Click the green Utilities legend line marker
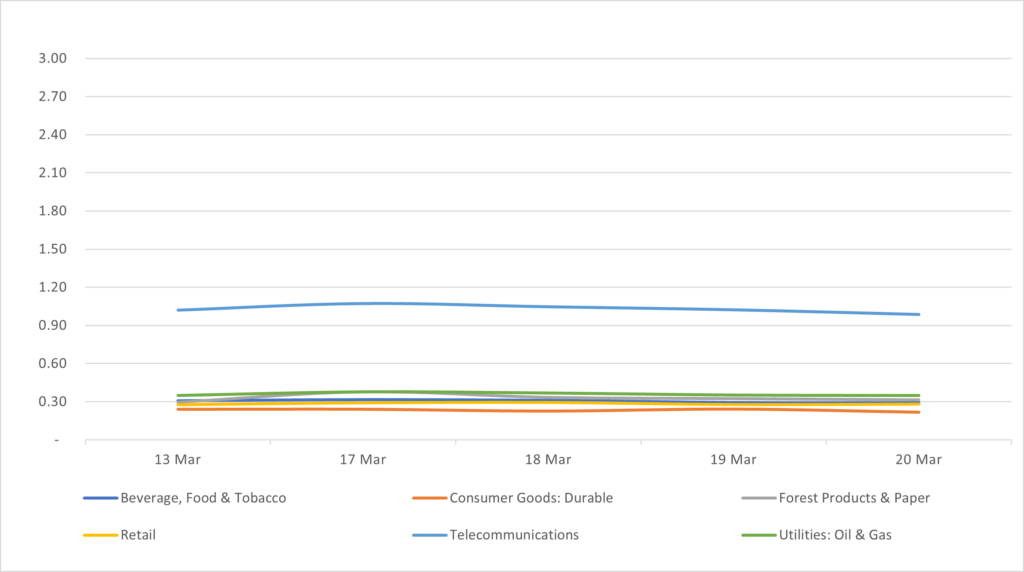Viewport: 1024px width, 572px height. click(x=758, y=535)
